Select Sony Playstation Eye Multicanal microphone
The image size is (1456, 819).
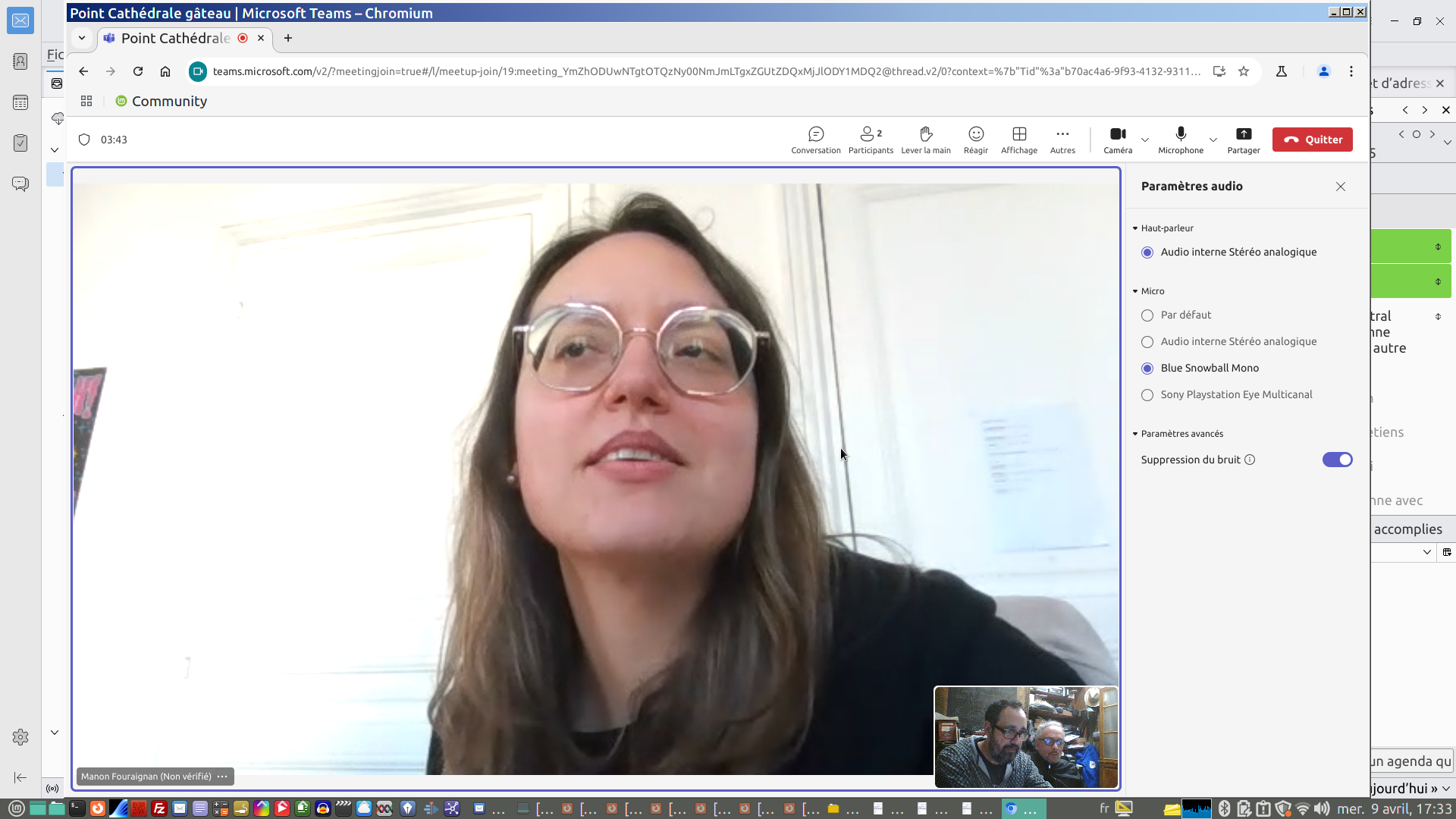point(1147,395)
